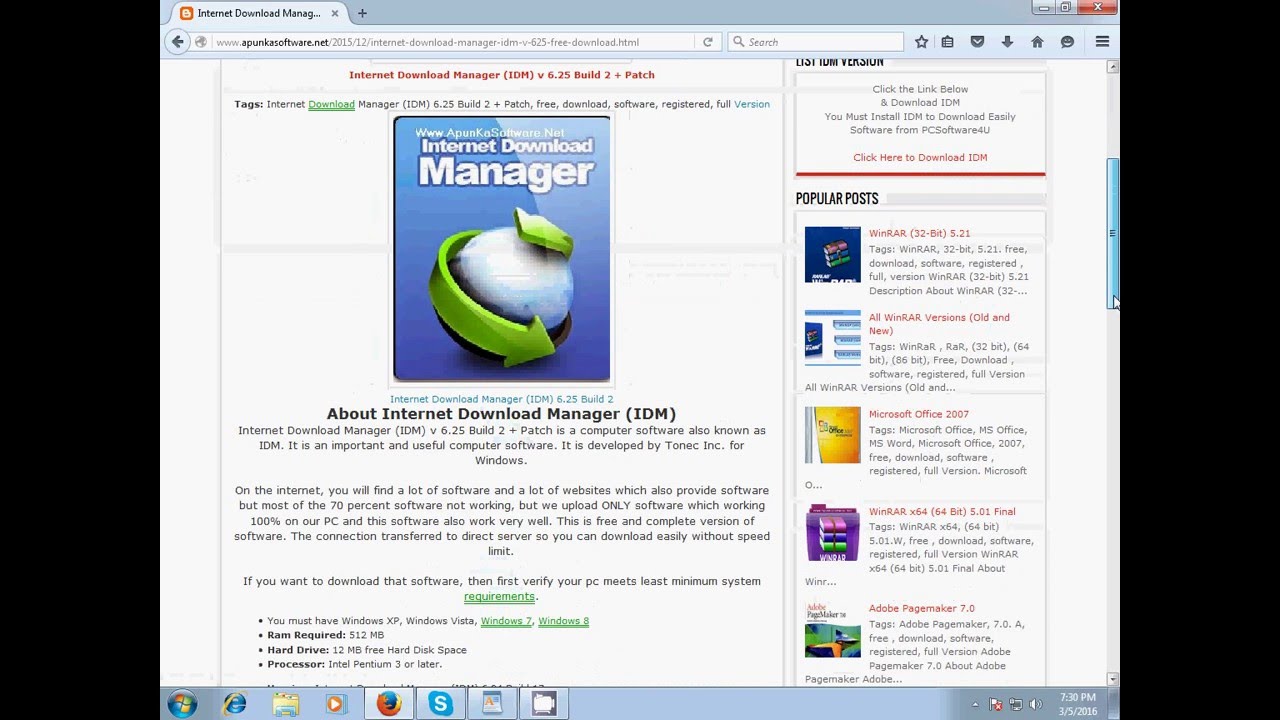Click the green Download tag link

331,104
